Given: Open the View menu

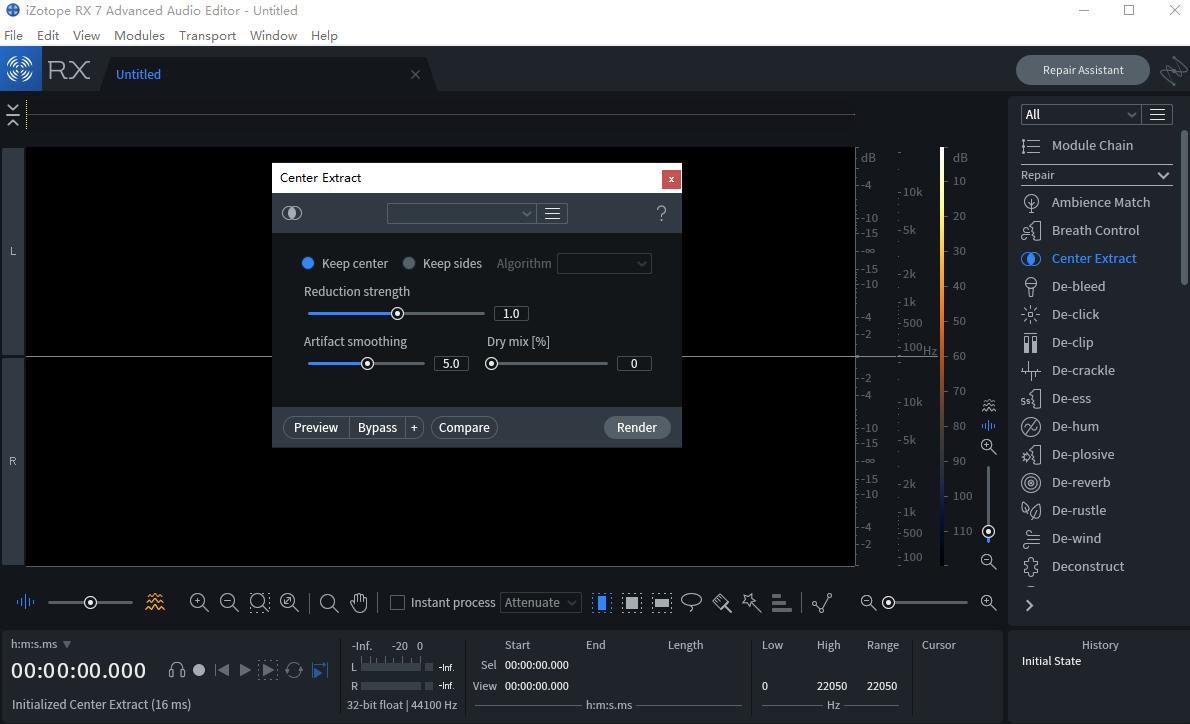Looking at the screenshot, I should pyautogui.click(x=87, y=36).
